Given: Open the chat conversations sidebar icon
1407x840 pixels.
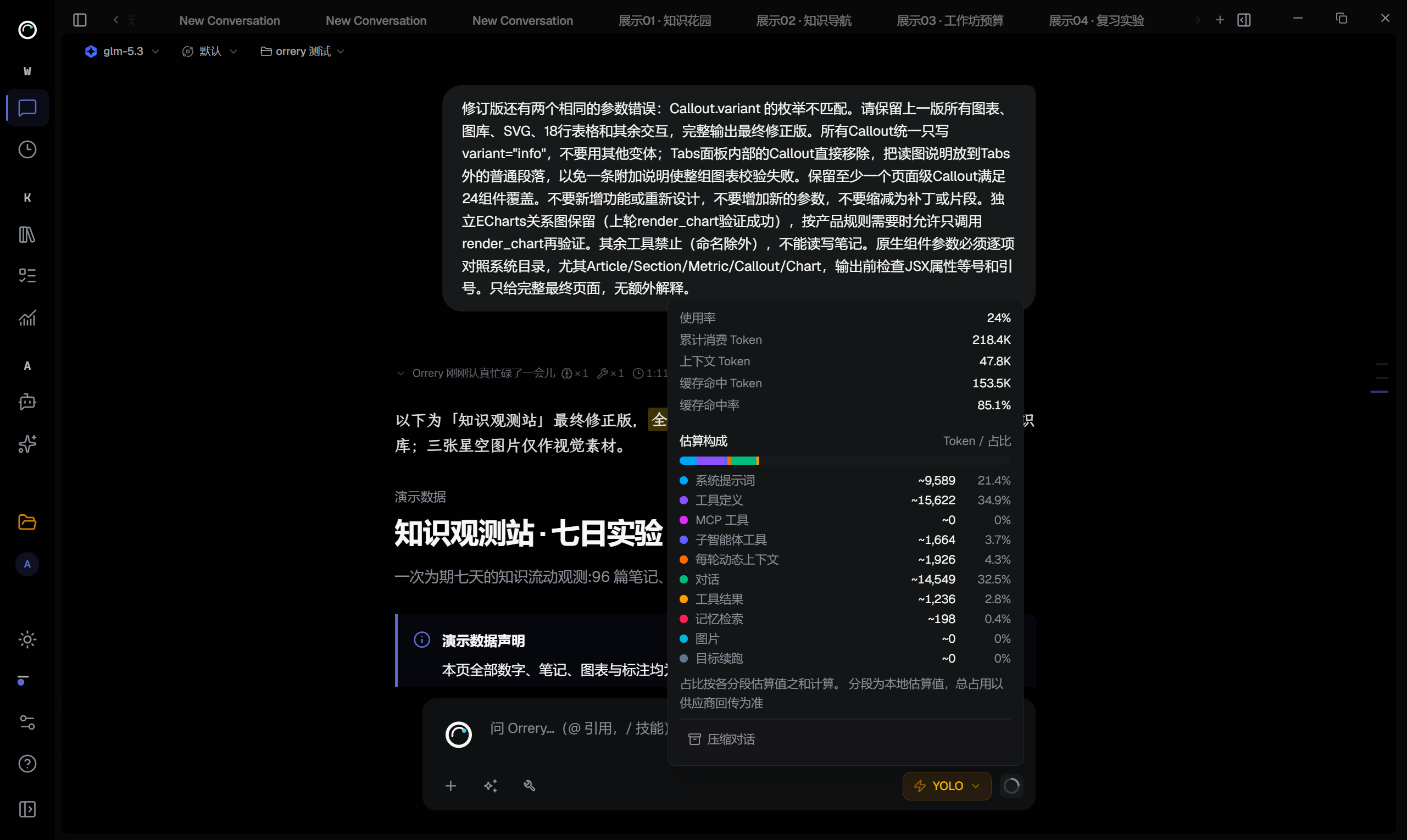Looking at the screenshot, I should [27, 108].
